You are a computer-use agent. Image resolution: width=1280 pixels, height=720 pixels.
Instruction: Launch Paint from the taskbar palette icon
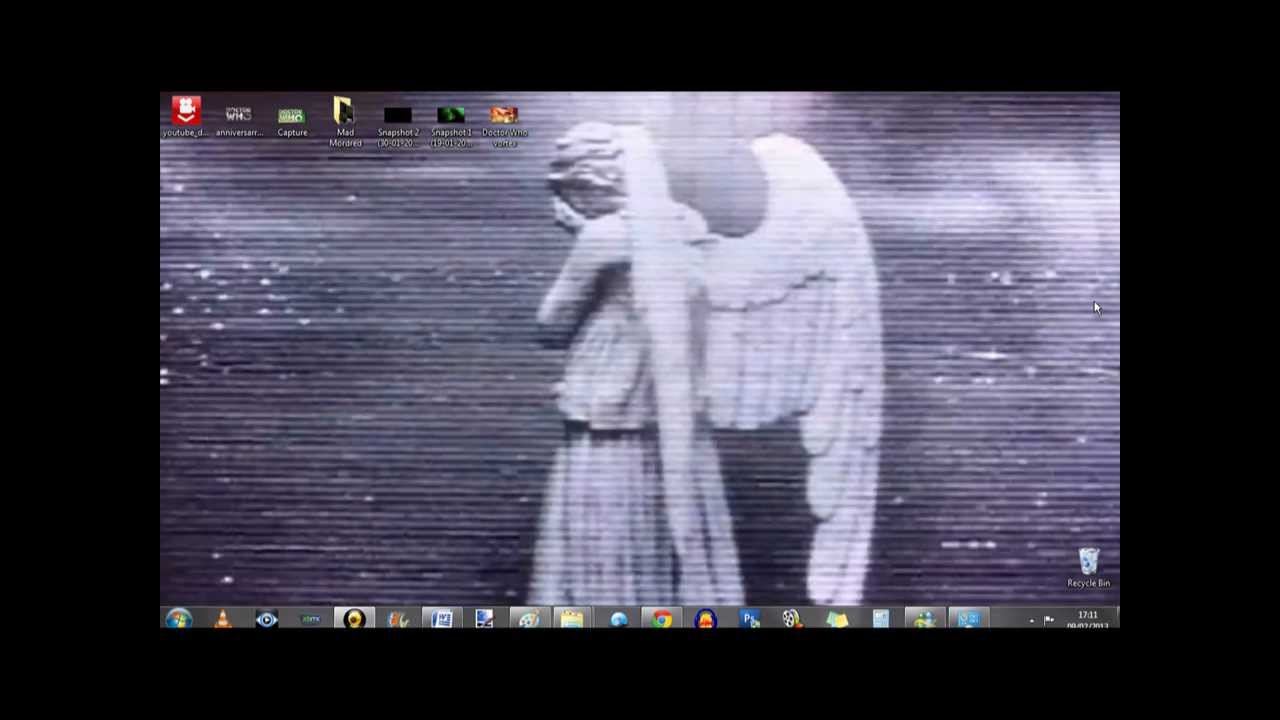click(528, 619)
